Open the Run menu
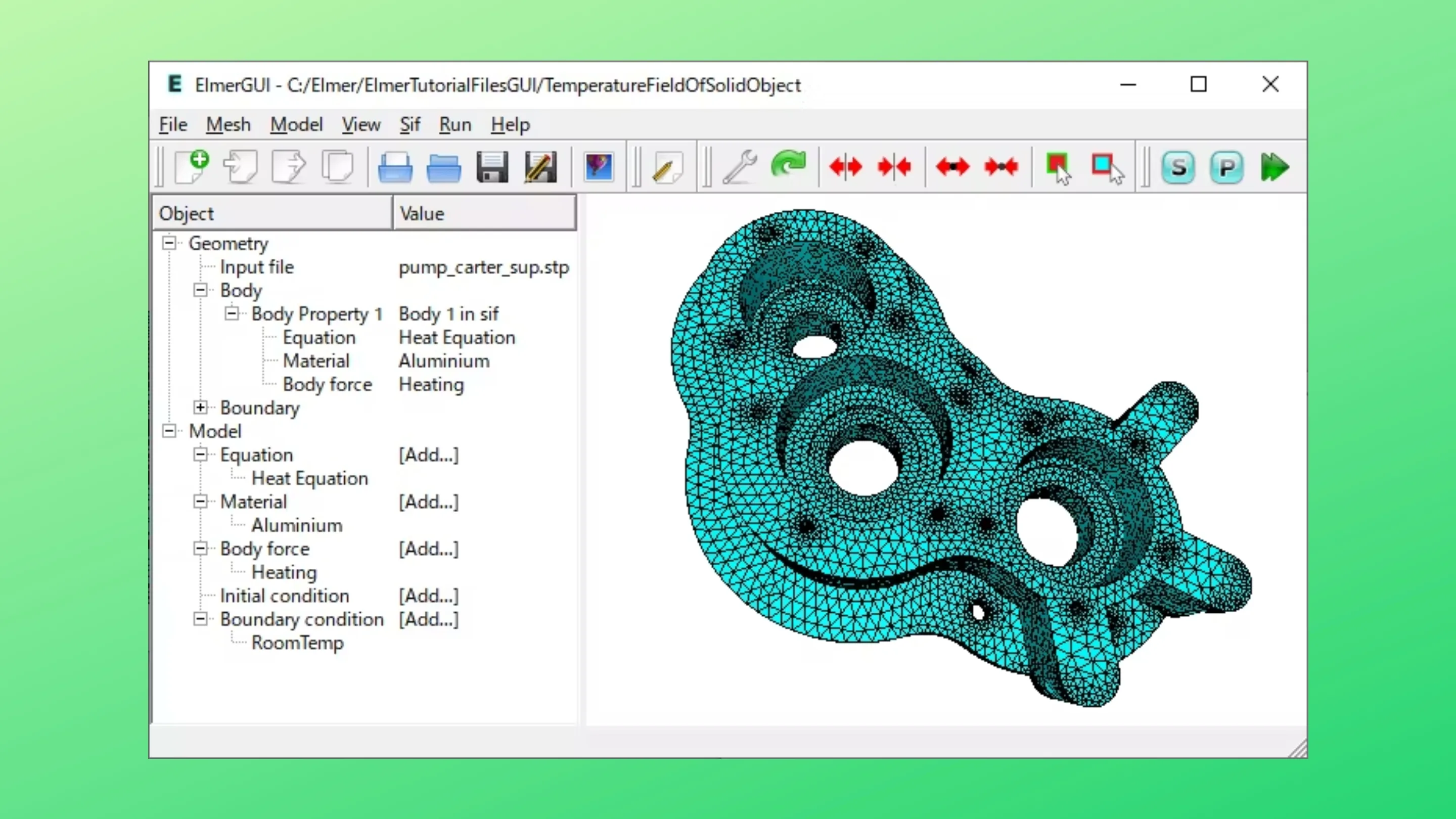The width and height of the screenshot is (1456, 819). point(455,124)
